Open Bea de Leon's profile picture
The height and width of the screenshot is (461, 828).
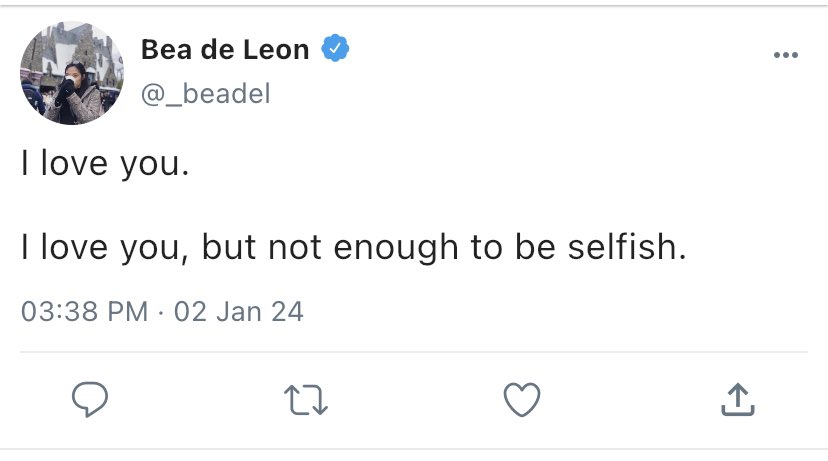(72, 73)
